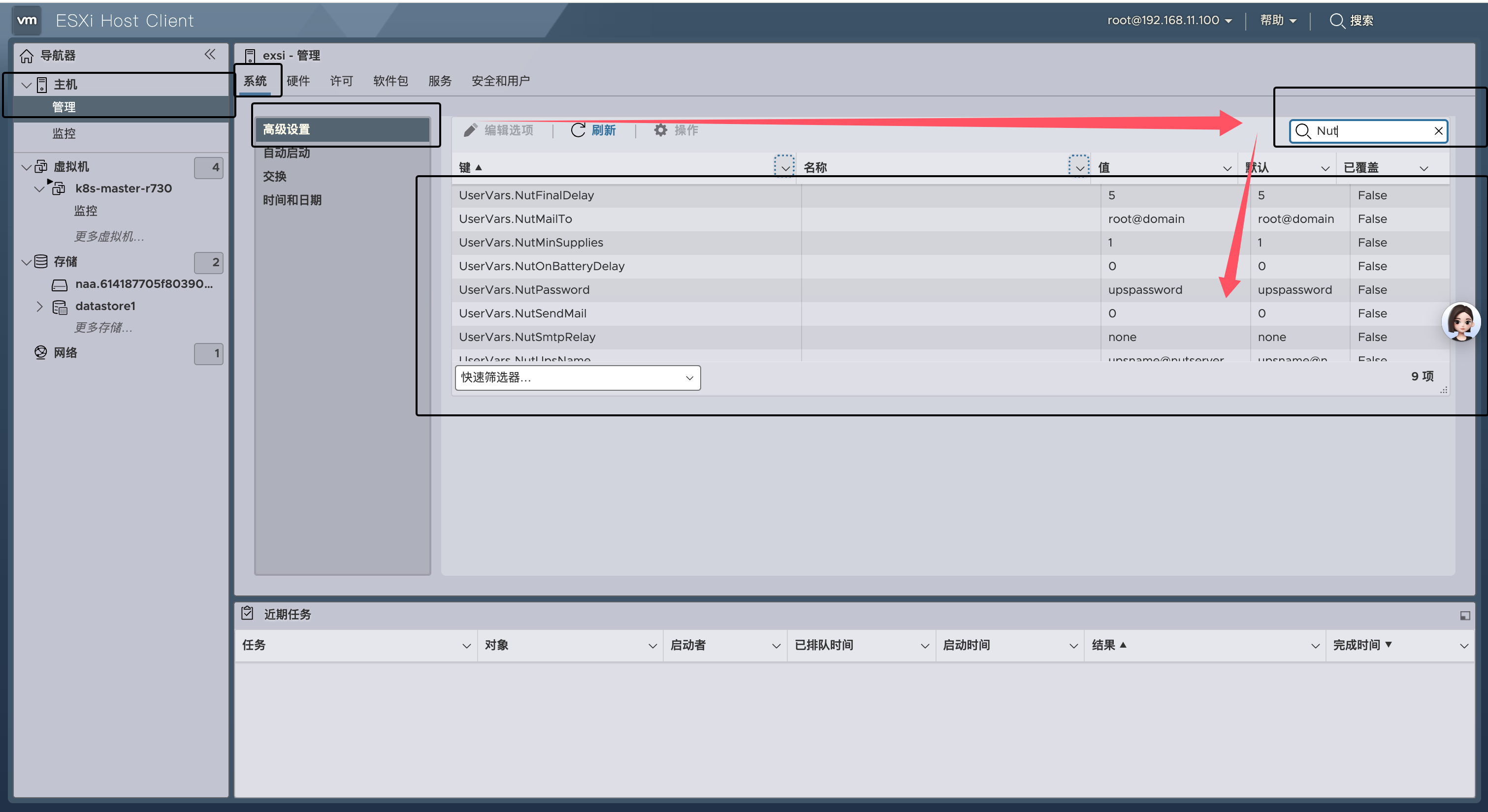
Task: Open the 名称 column dropdown
Action: click(1079, 168)
